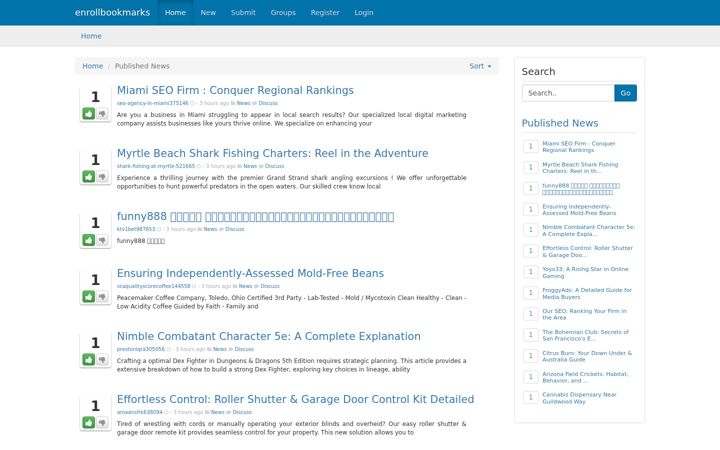Open the New tab in navigation
720x450 pixels.
(x=208, y=12)
